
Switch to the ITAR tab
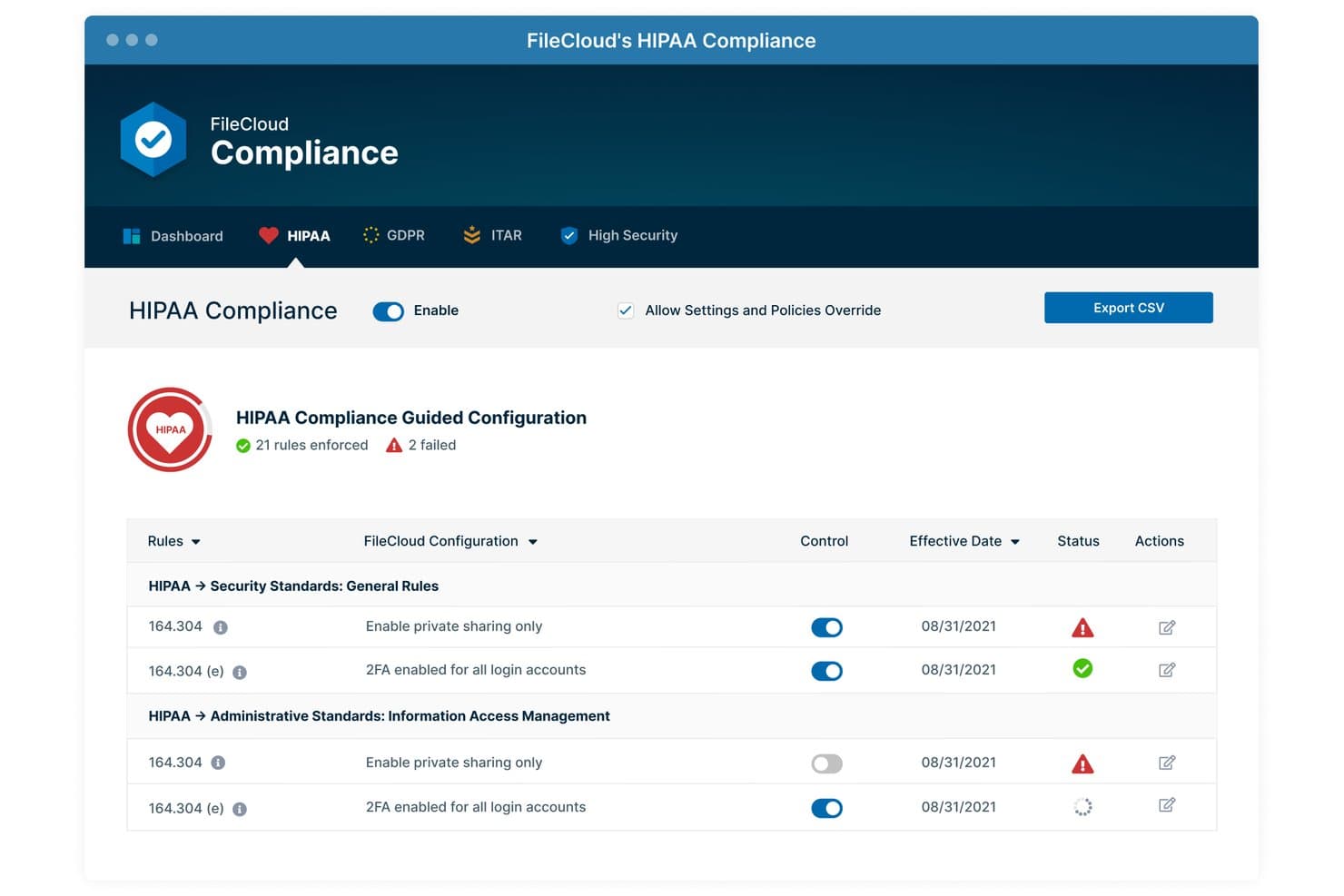(492, 235)
